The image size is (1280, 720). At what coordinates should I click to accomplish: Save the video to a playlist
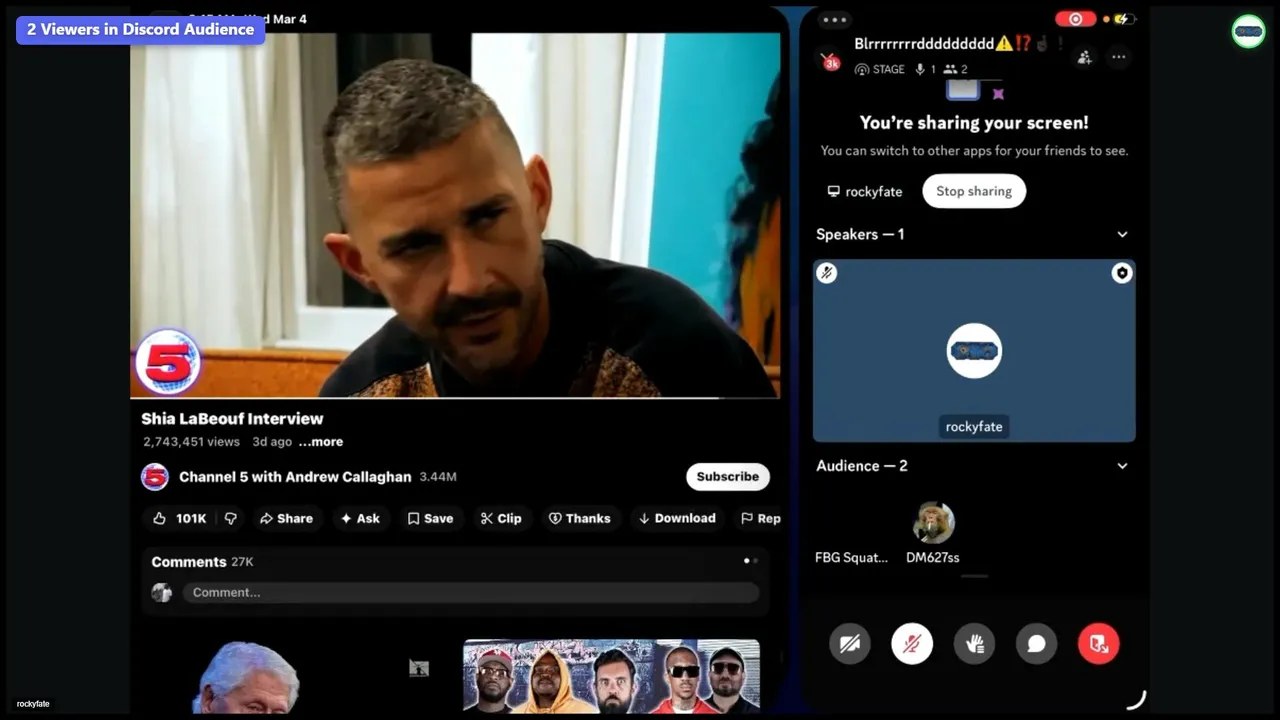pos(430,518)
